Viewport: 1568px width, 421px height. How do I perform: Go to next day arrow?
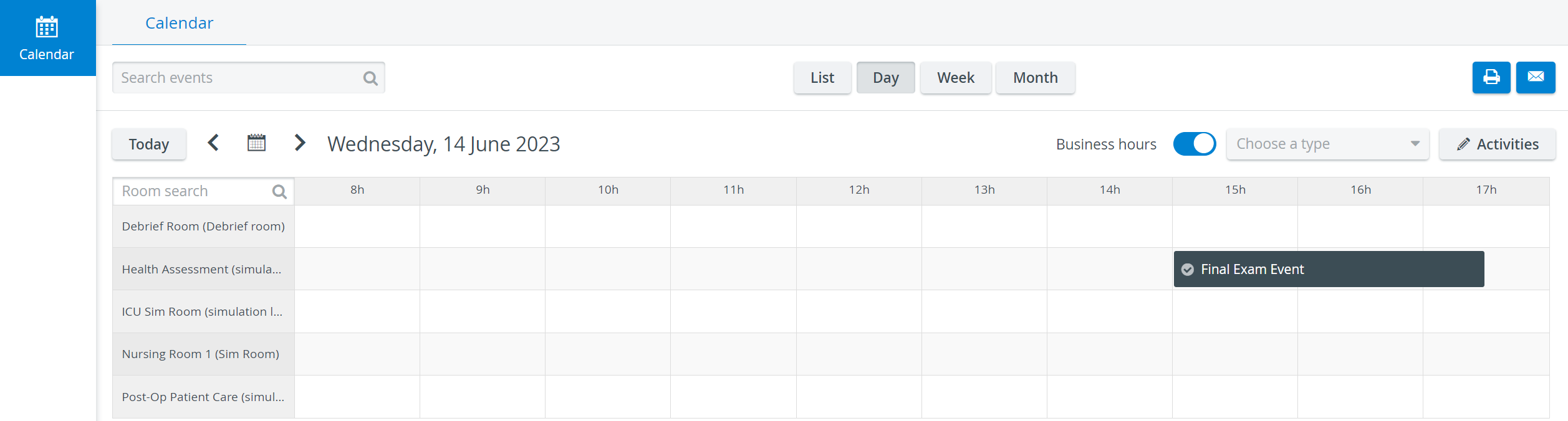[300, 143]
